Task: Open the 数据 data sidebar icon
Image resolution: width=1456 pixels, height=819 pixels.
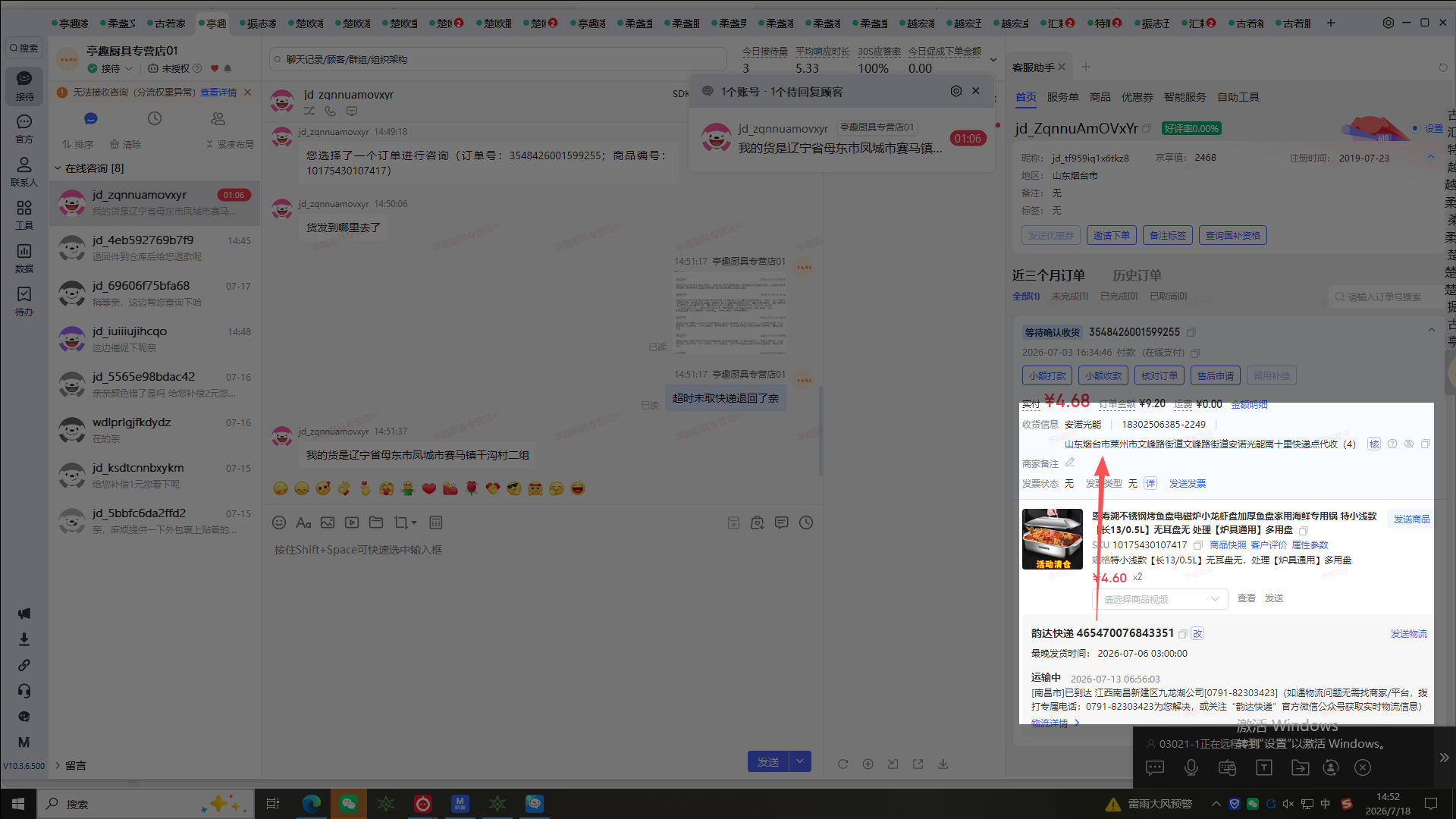Action: [x=24, y=258]
